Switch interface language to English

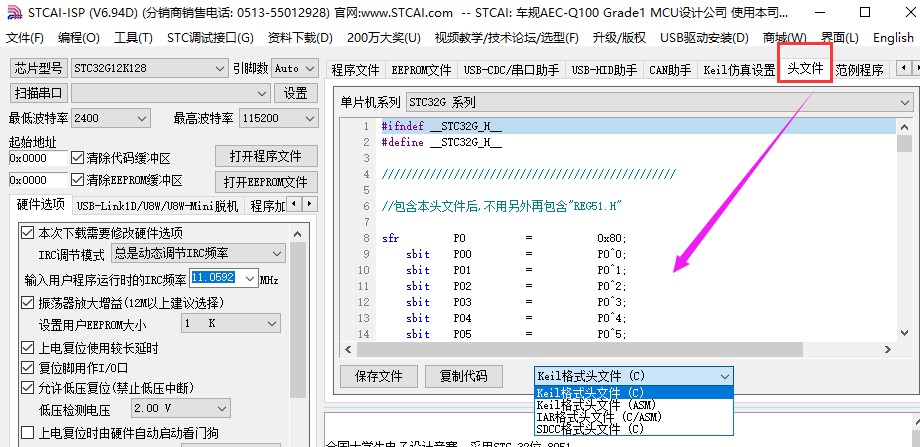coord(893,38)
